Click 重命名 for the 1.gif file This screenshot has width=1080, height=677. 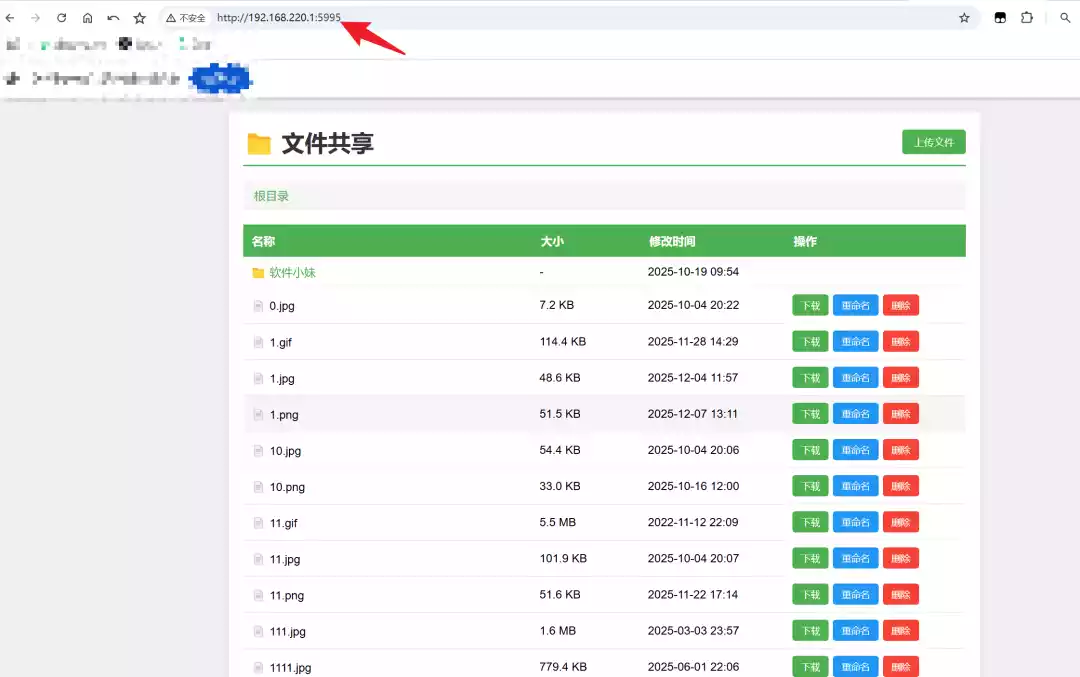point(855,341)
